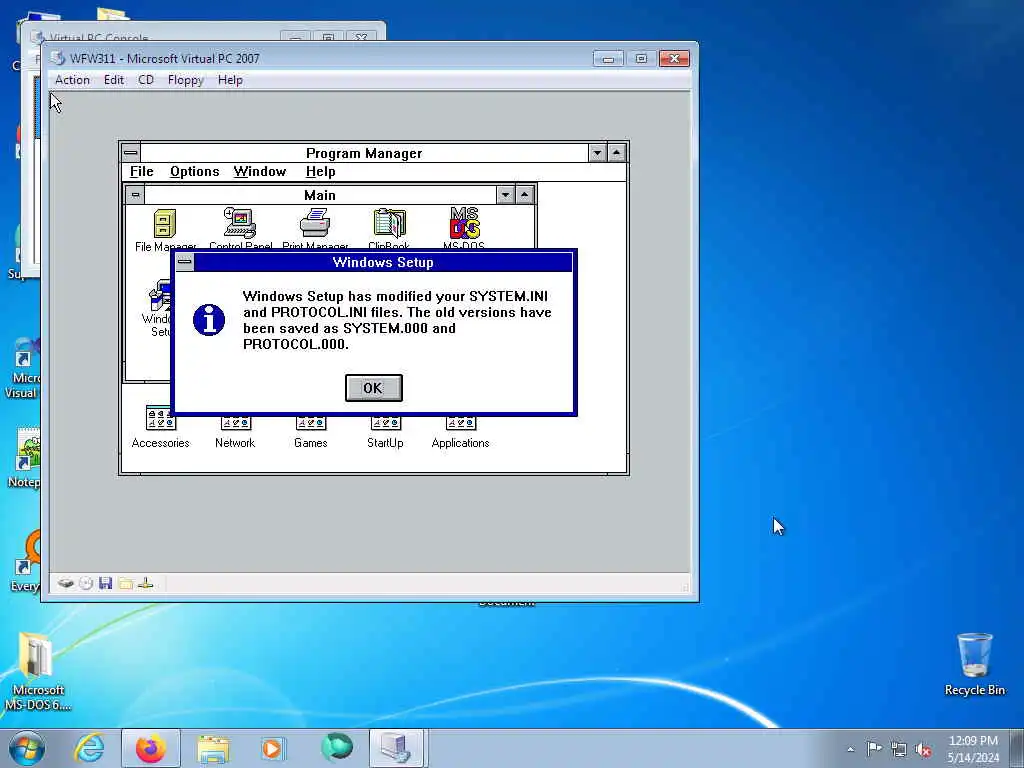Close the WFW311 Virtual PC window

[x=674, y=59]
